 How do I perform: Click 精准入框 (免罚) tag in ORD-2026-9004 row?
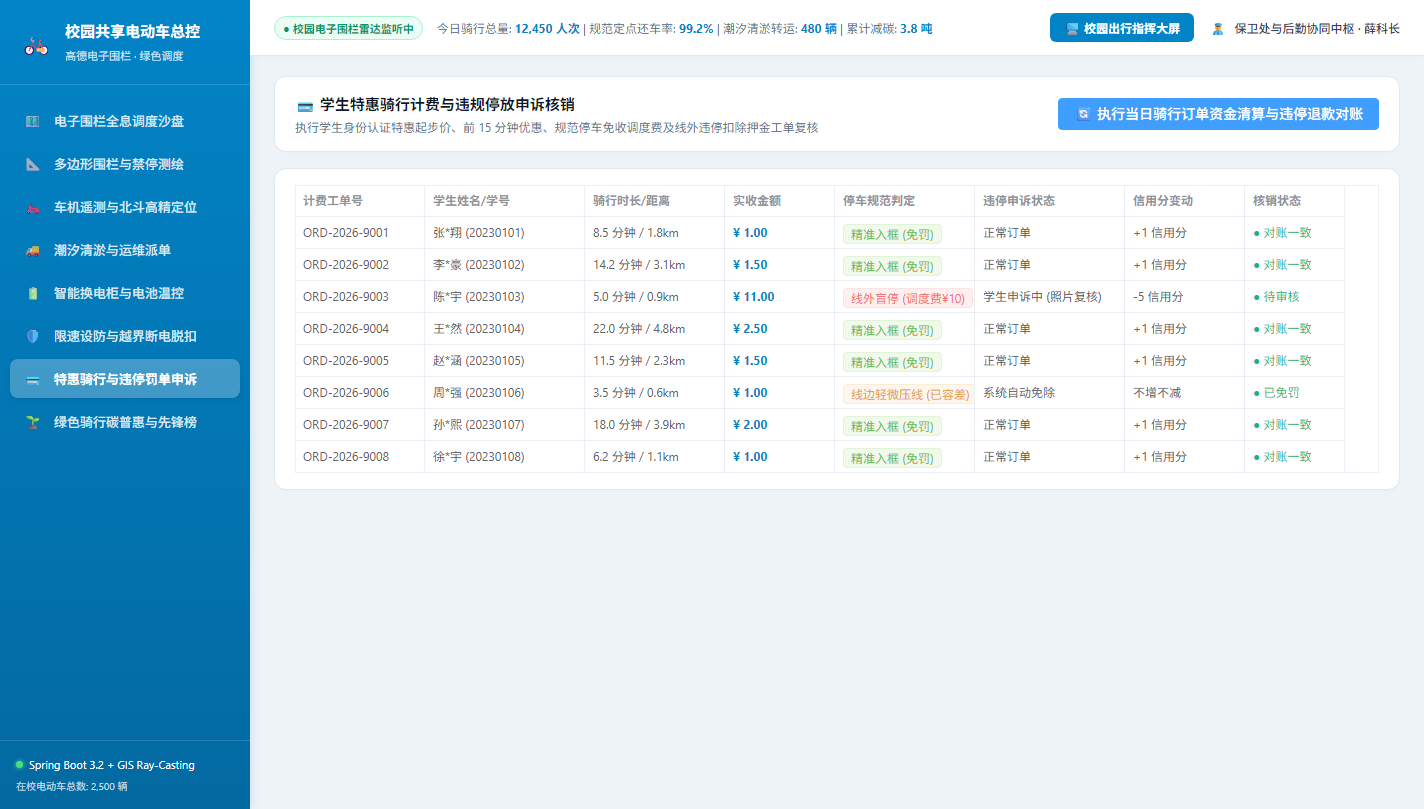point(892,330)
